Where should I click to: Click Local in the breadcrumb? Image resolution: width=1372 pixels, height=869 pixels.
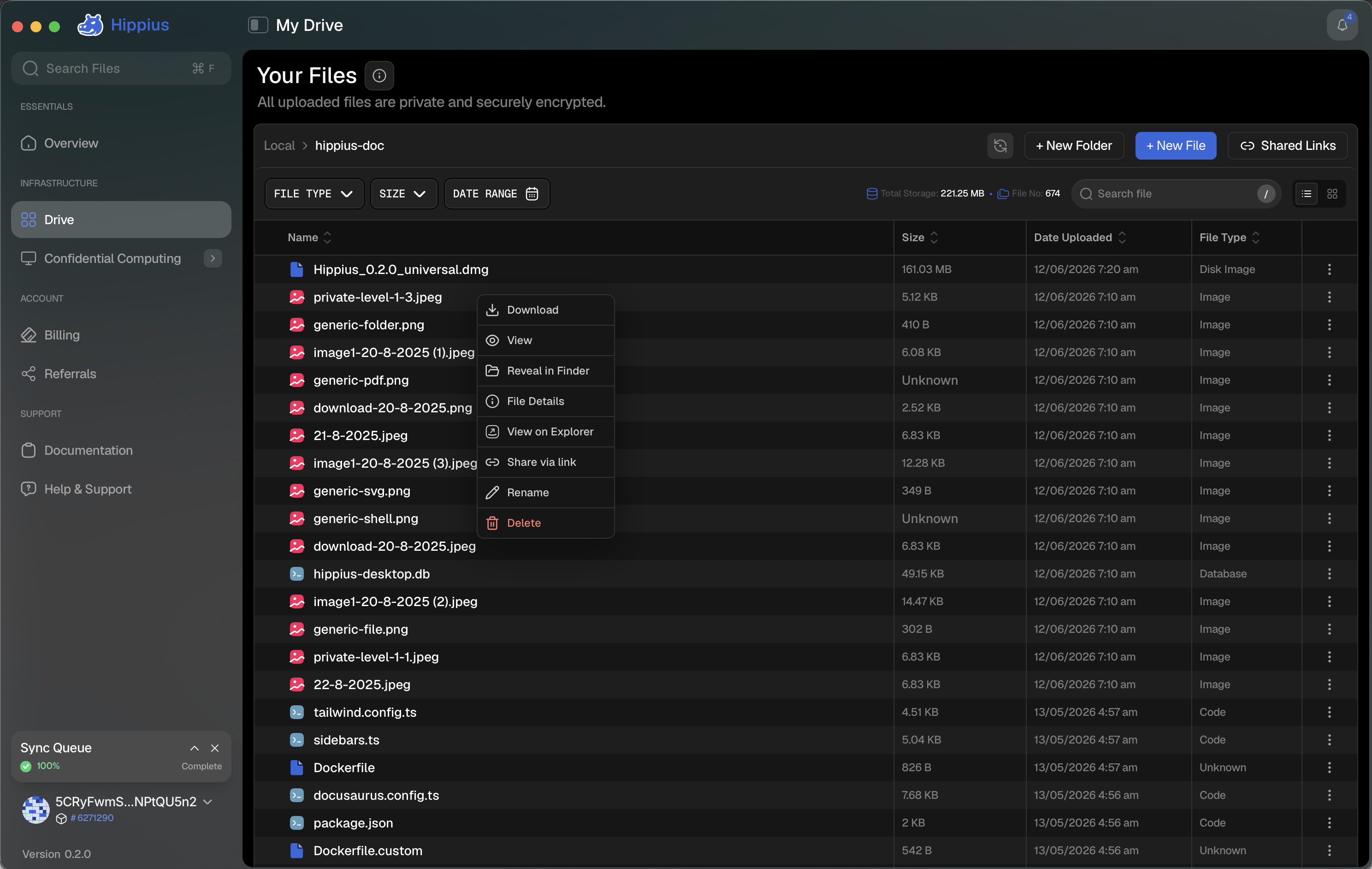point(279,146)
